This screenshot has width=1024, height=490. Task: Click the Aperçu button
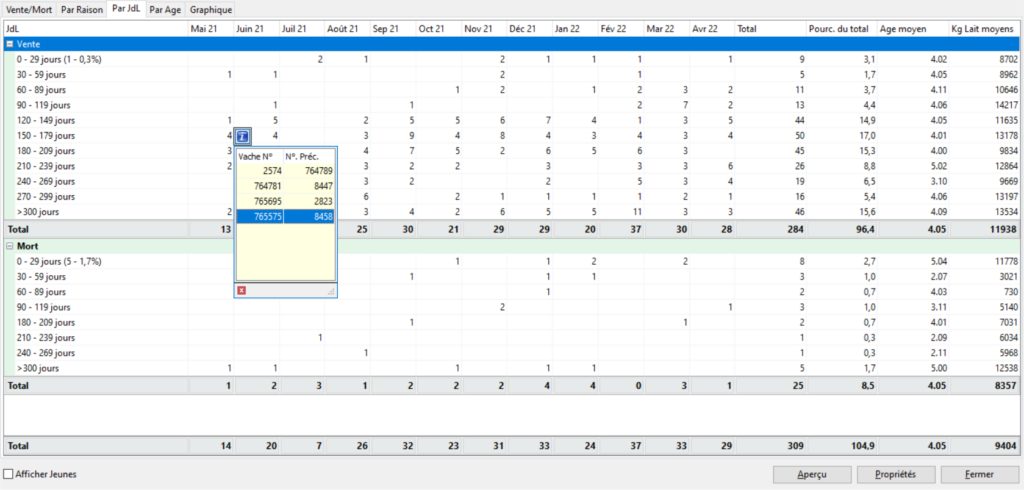(813, 474)
